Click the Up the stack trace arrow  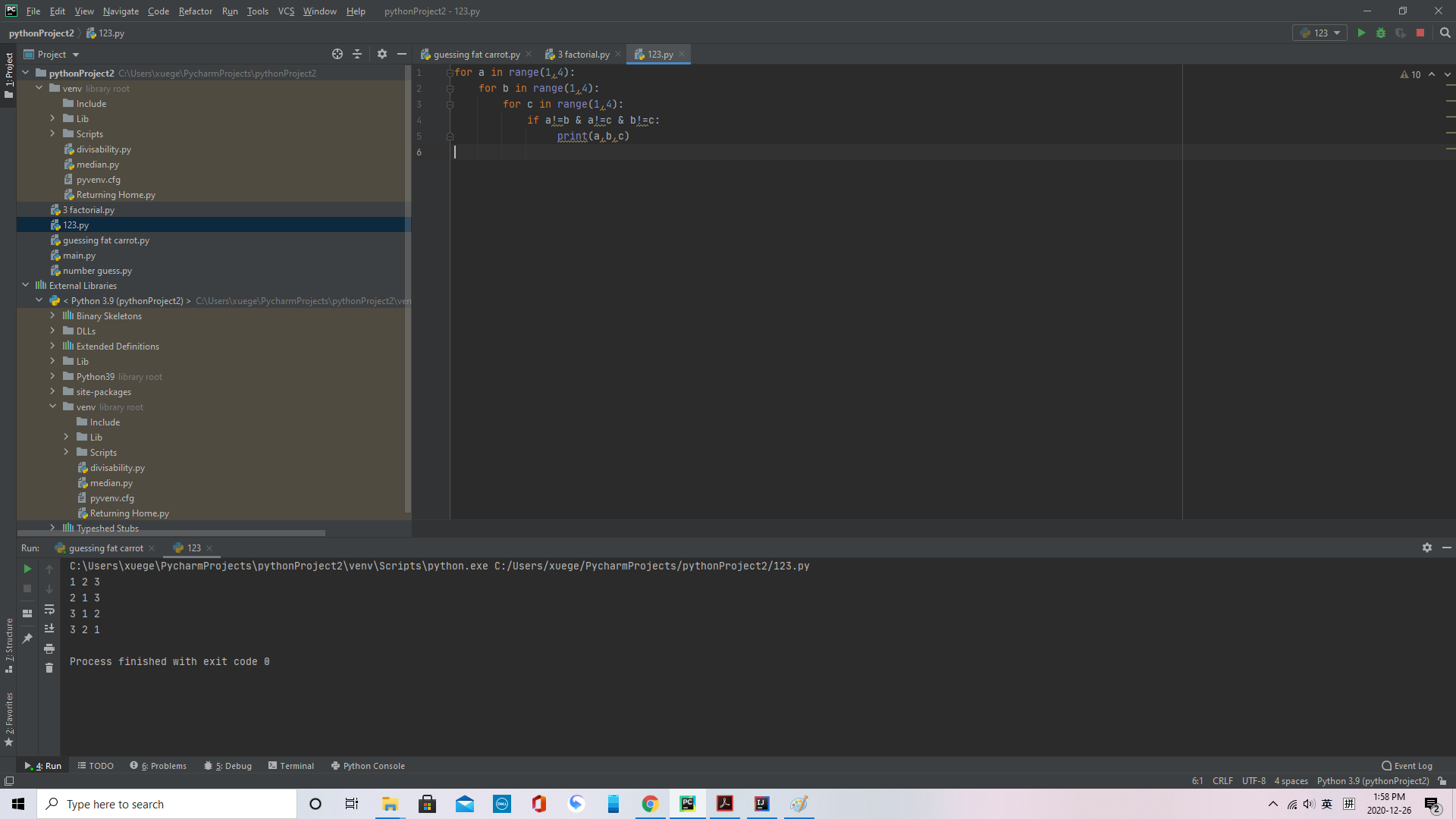point(49,569)
